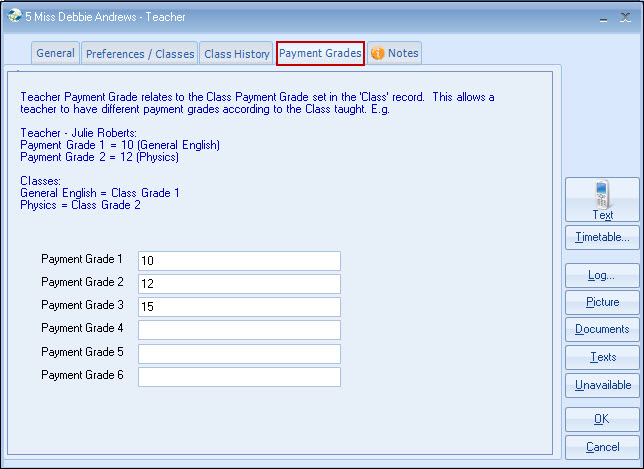Mark teacher as Unavailable
The height and width of the screenshot is (469, 644).
click(602, 385)
